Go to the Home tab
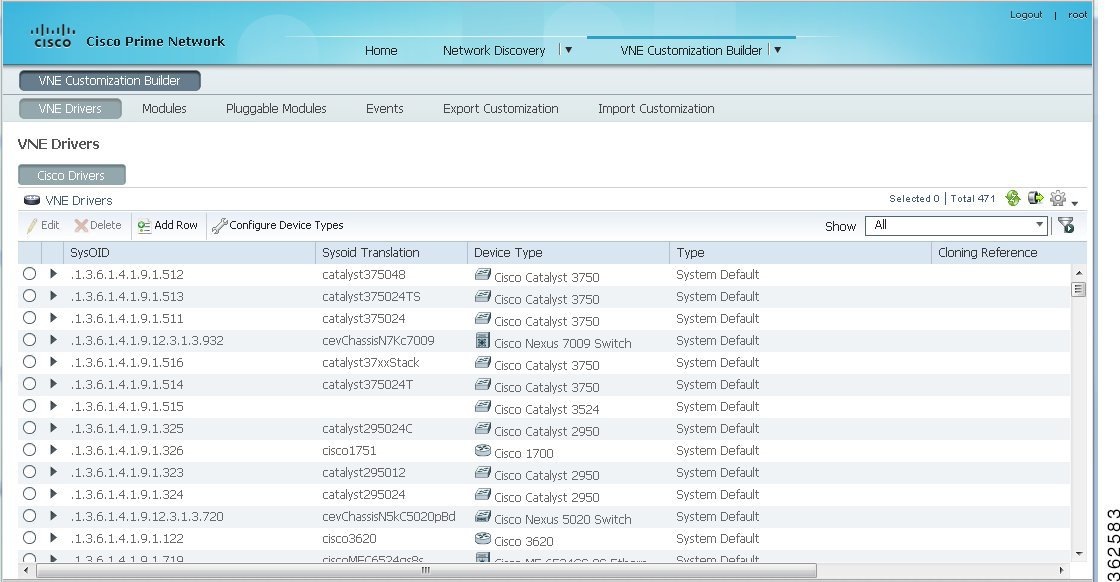Image resolution: width=1120 pixels, height=582 pixels. click(x=381, y=51)
